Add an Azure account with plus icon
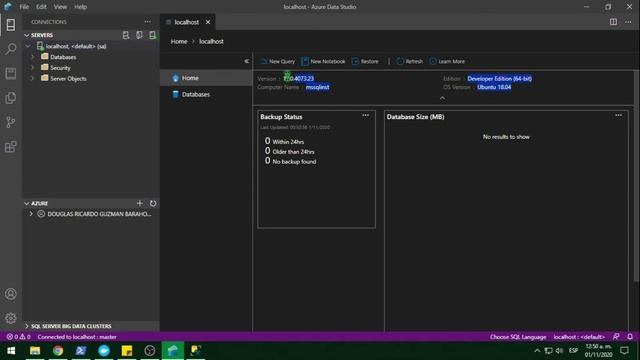Screen dimensions: 640x360 140,203
